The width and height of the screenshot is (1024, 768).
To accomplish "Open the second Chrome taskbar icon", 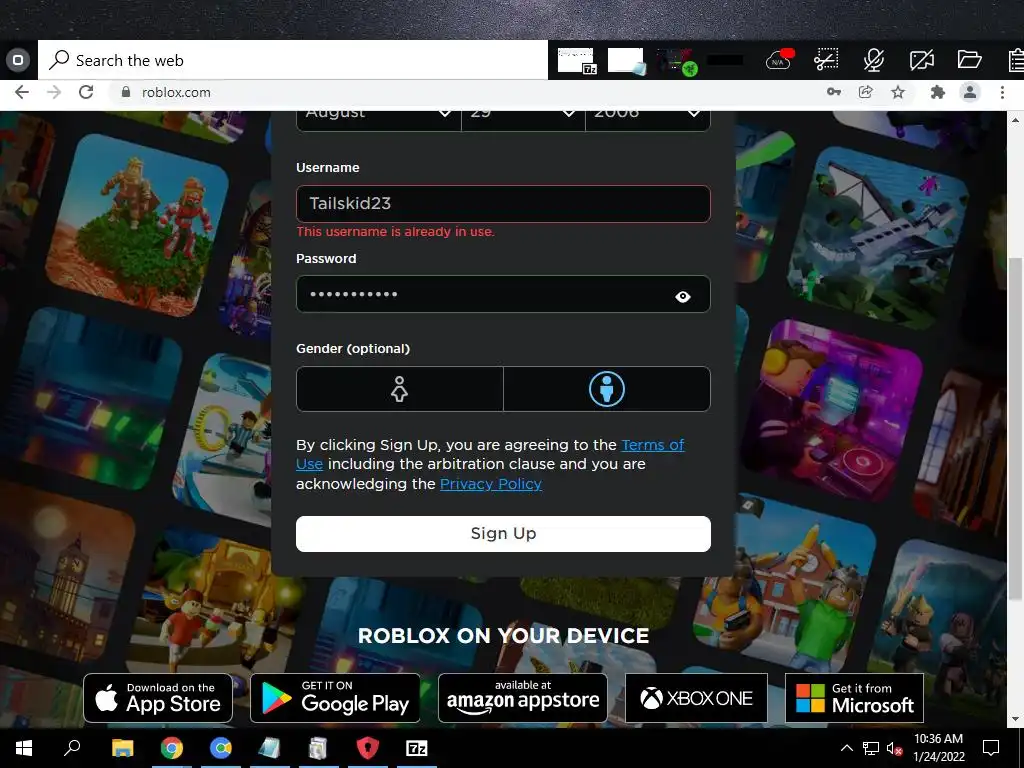I will (x=221, y=748).
